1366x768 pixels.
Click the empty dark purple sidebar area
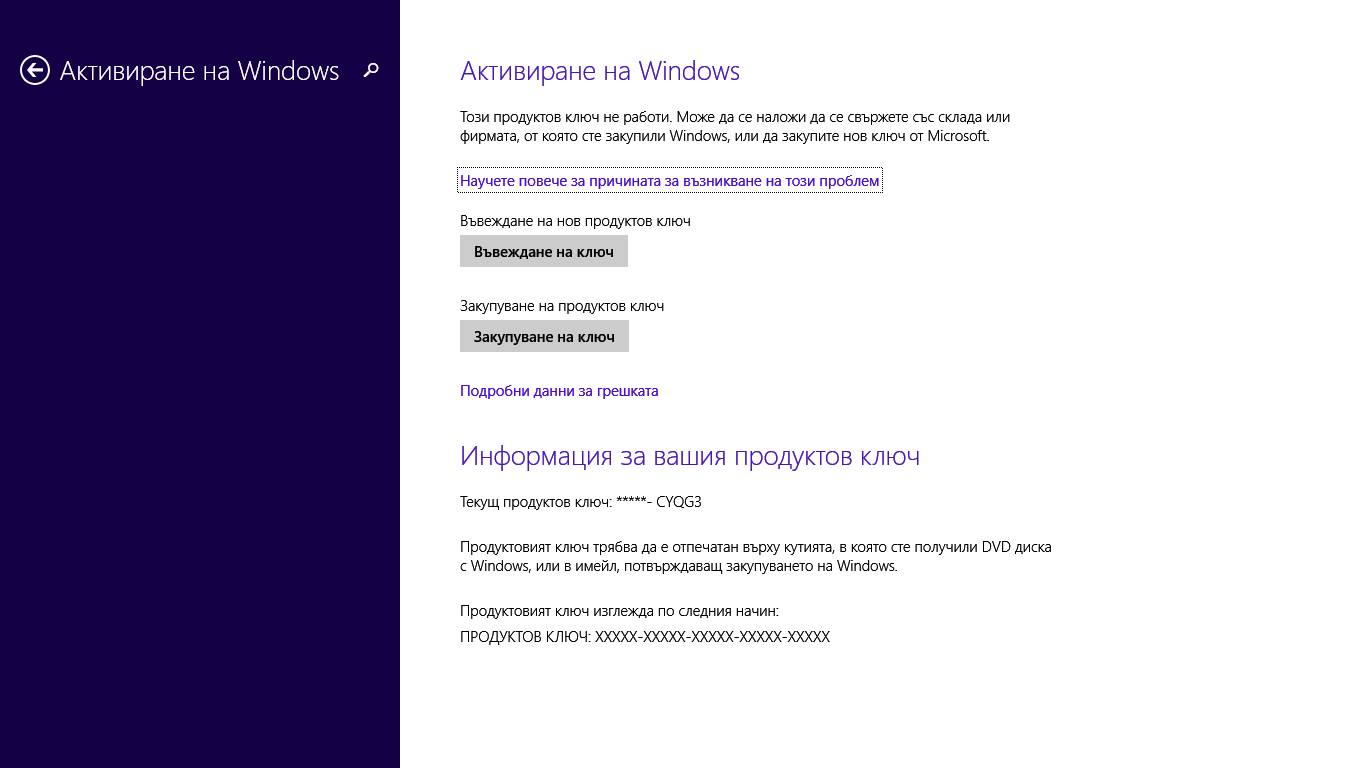pos(200,430)
